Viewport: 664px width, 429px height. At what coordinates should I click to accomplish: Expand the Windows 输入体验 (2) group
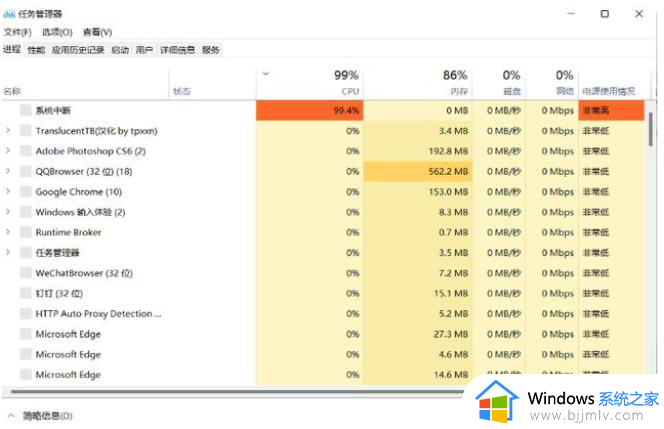pyautogui.click(x=8, y=212)
